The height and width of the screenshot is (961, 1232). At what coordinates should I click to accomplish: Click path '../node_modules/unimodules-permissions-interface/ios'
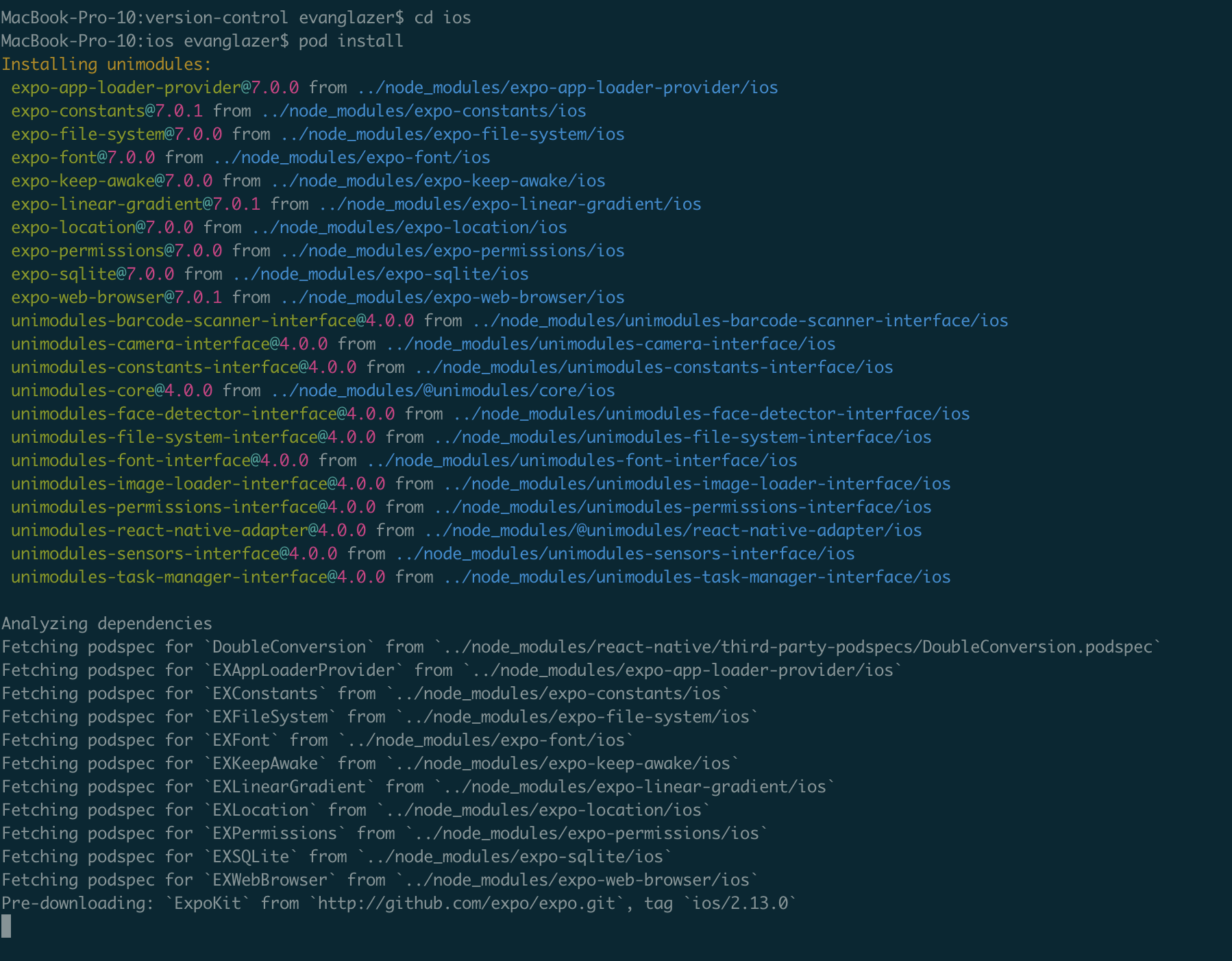tap(683, 507)
